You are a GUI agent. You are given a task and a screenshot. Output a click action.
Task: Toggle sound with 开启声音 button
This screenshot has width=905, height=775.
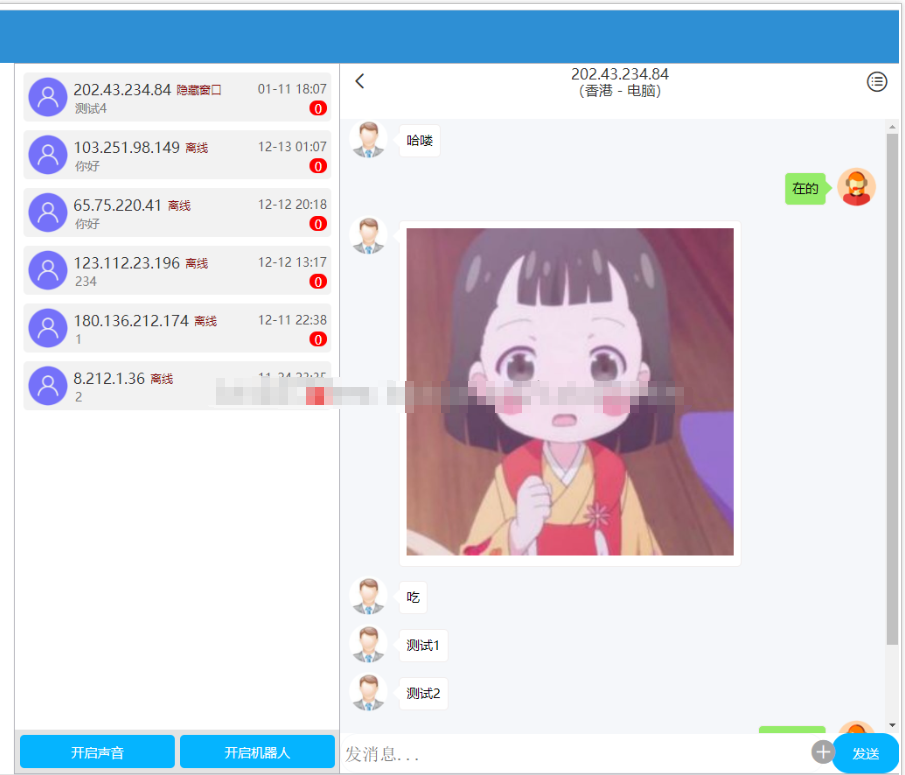pyautogui.click(x=97, y=752)
